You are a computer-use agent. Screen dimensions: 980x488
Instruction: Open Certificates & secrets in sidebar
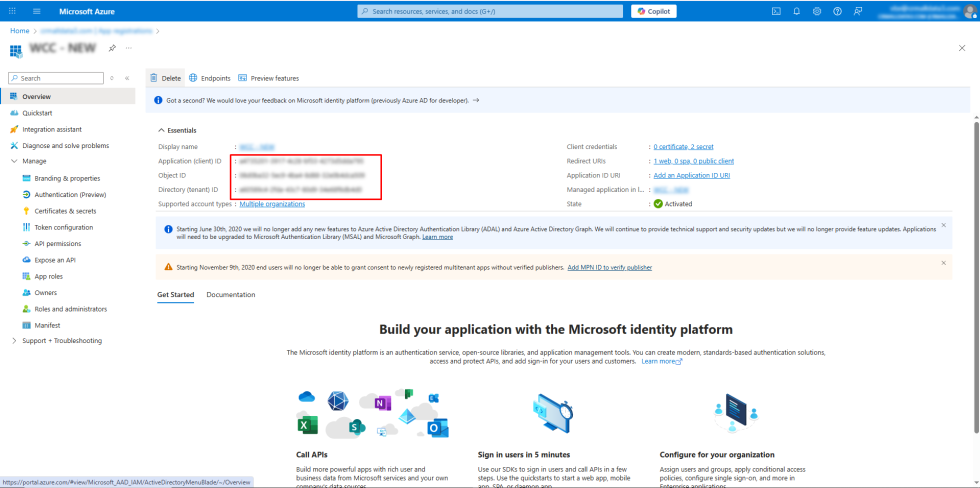point(65,211)
